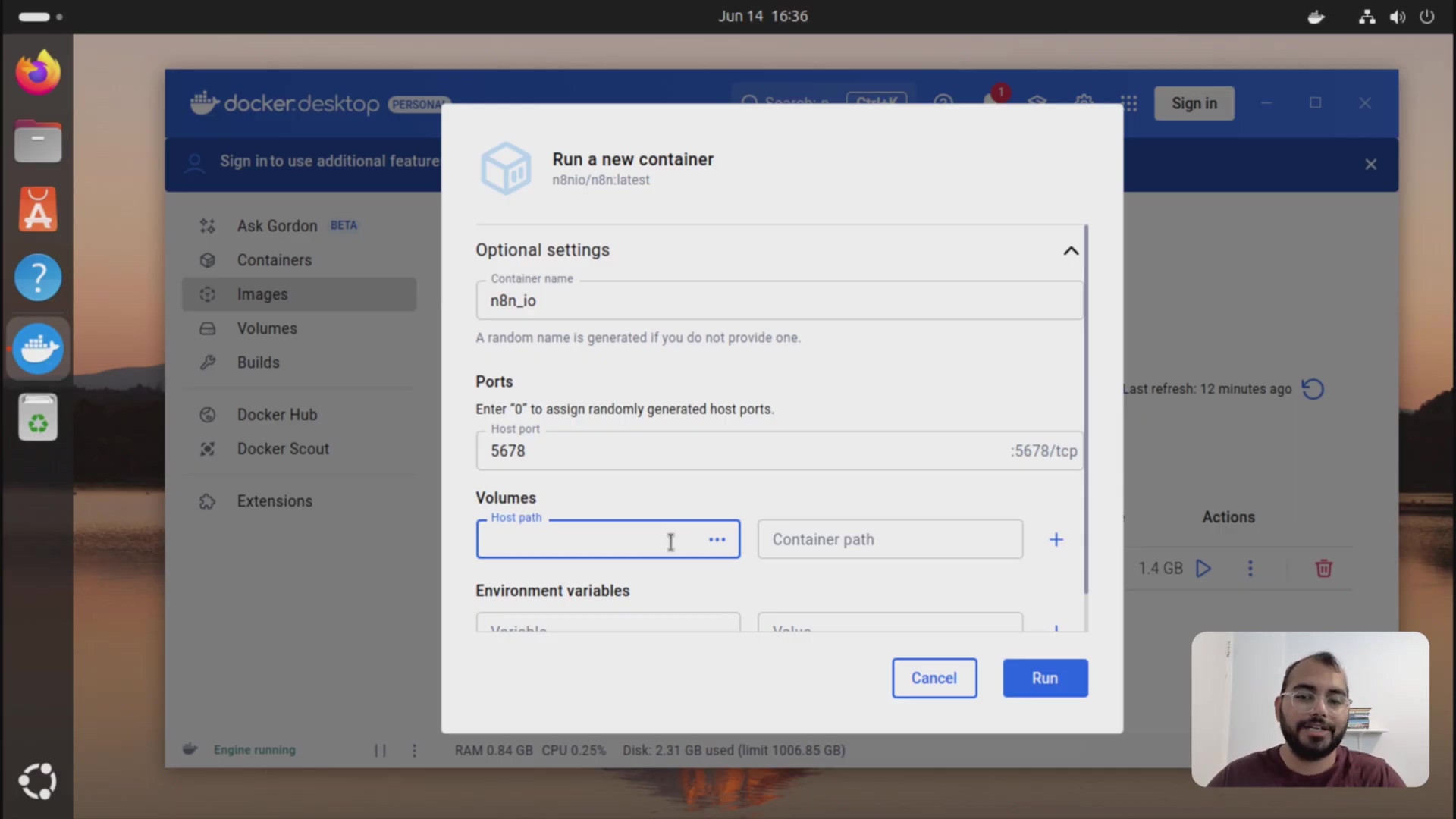Viewport: 1456px width, 819px height.
Task: Click the Sign in button
Action: 1194,103
